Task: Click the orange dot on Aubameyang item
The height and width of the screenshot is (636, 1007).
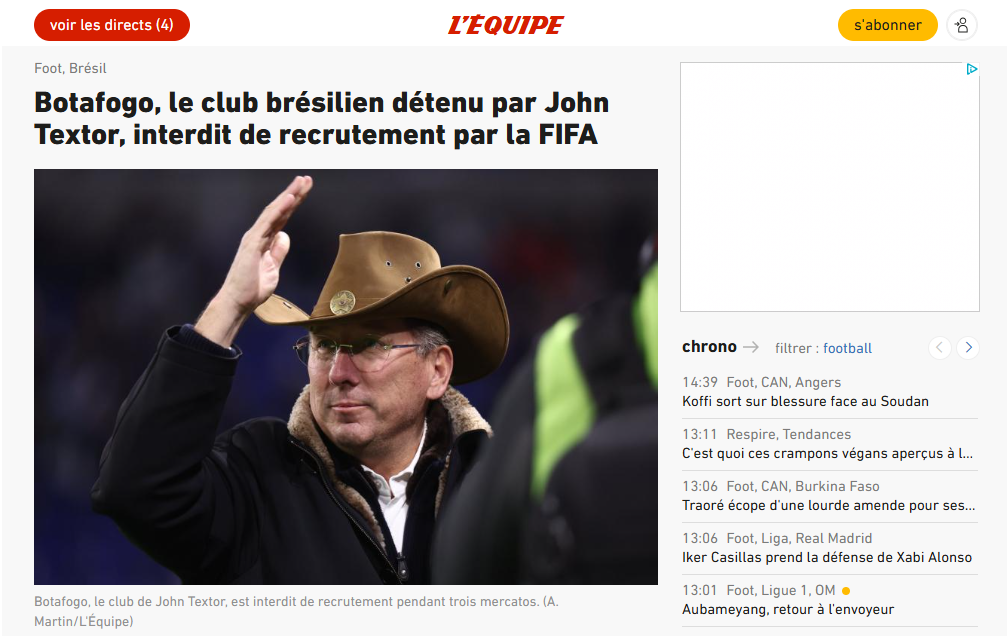Action: tap(846, 591)
